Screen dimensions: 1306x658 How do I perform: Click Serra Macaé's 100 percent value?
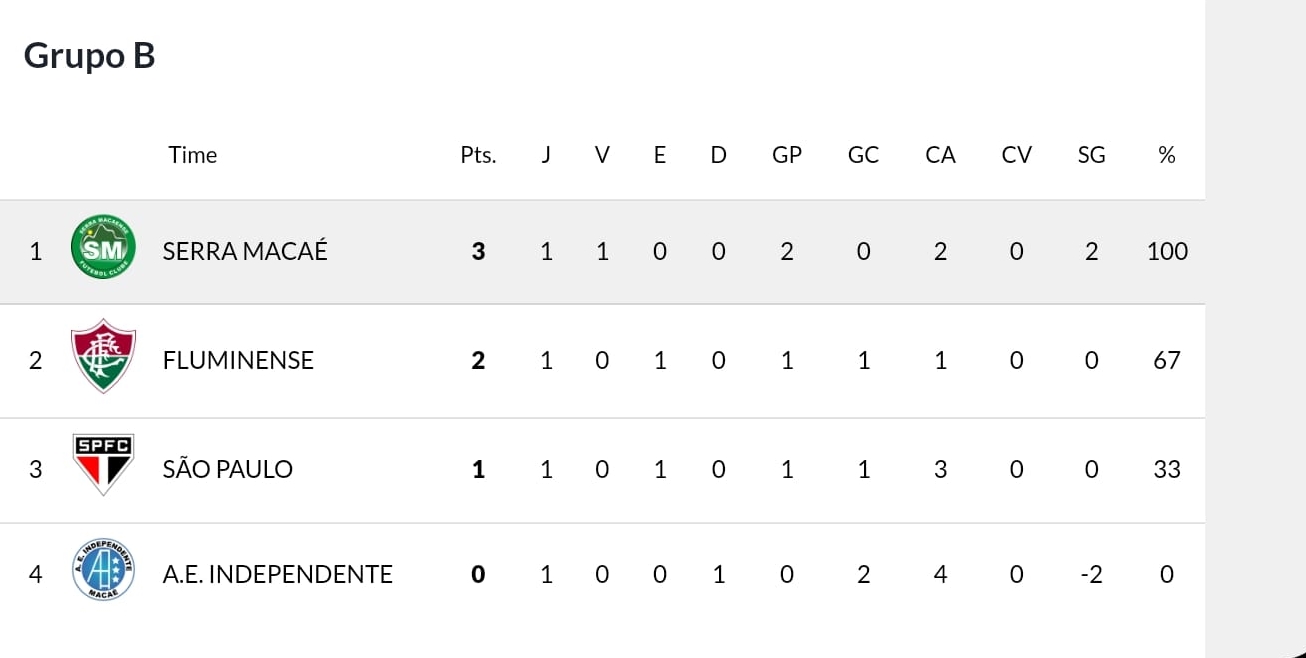[x=1167, y=251]
